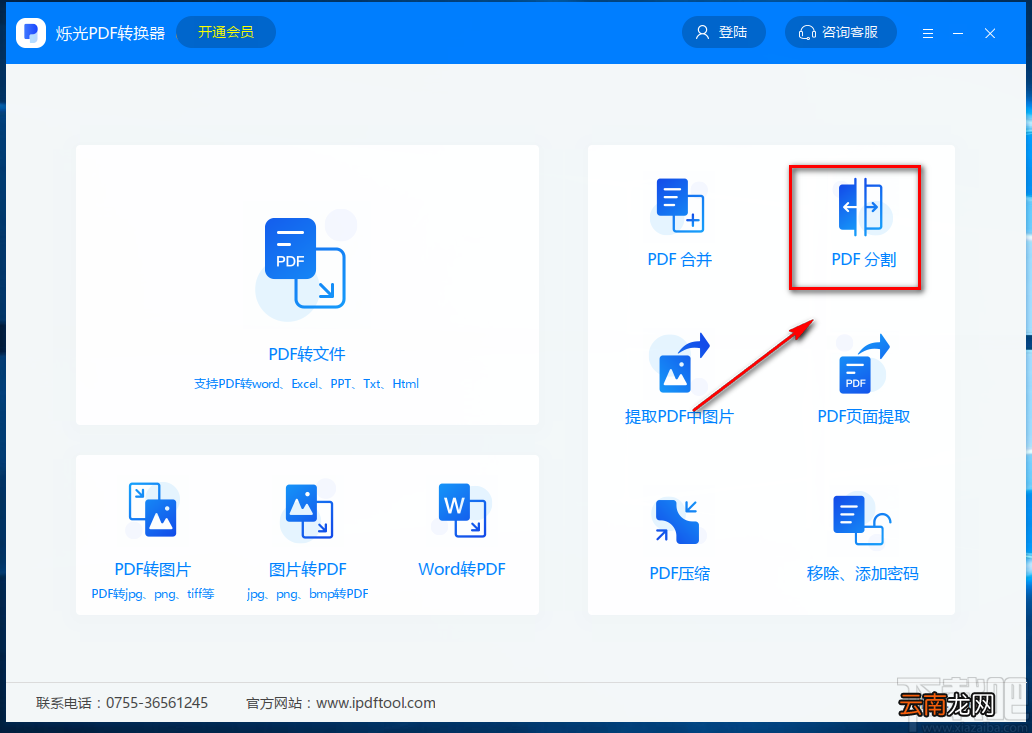Image resolution: width=1032 pixels, height=733 pixels.
Task: Click the 登陆 login button
Action: pyautogui.click(x=723, y=32)
